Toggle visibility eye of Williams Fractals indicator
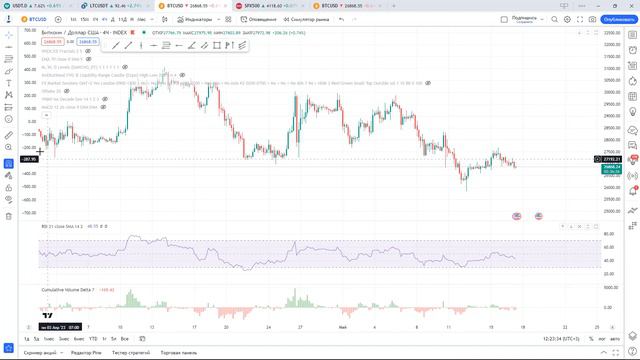 (x=89, y=51)
